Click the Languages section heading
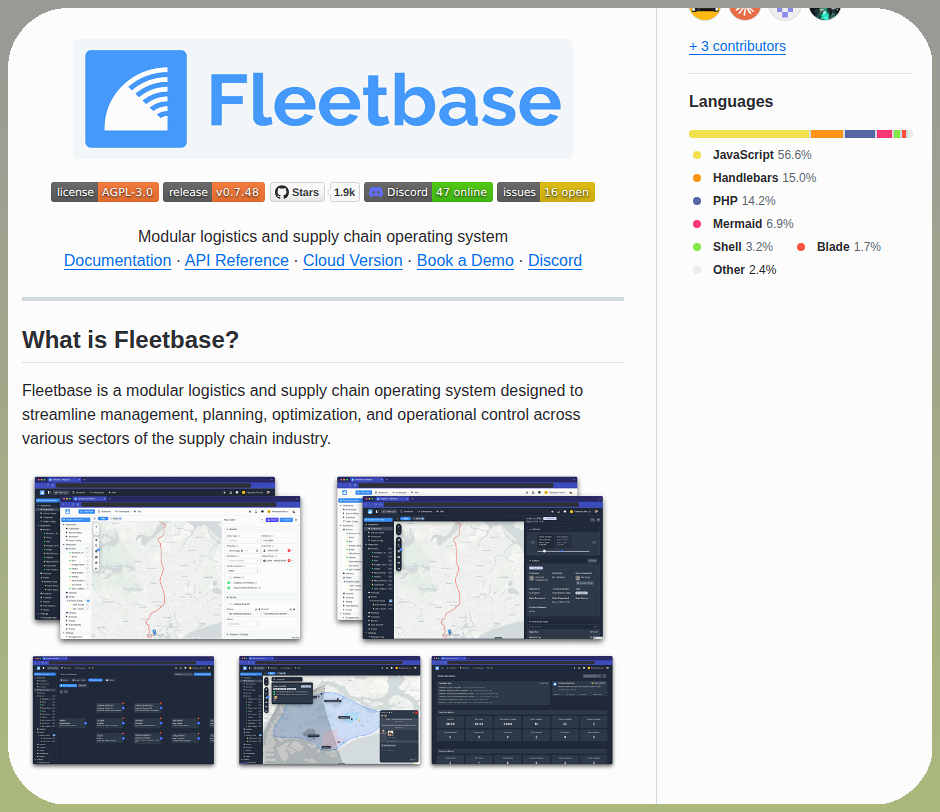Screen dimensions: 940x812 (x=731, y=101)
